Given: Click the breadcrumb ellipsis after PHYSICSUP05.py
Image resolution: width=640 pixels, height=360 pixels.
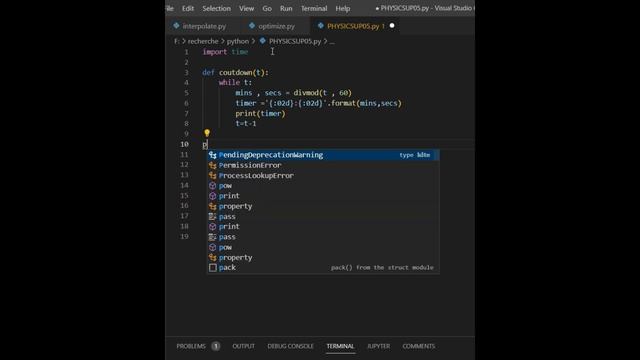Looking at the screenshot, I should tap(332, 41).
